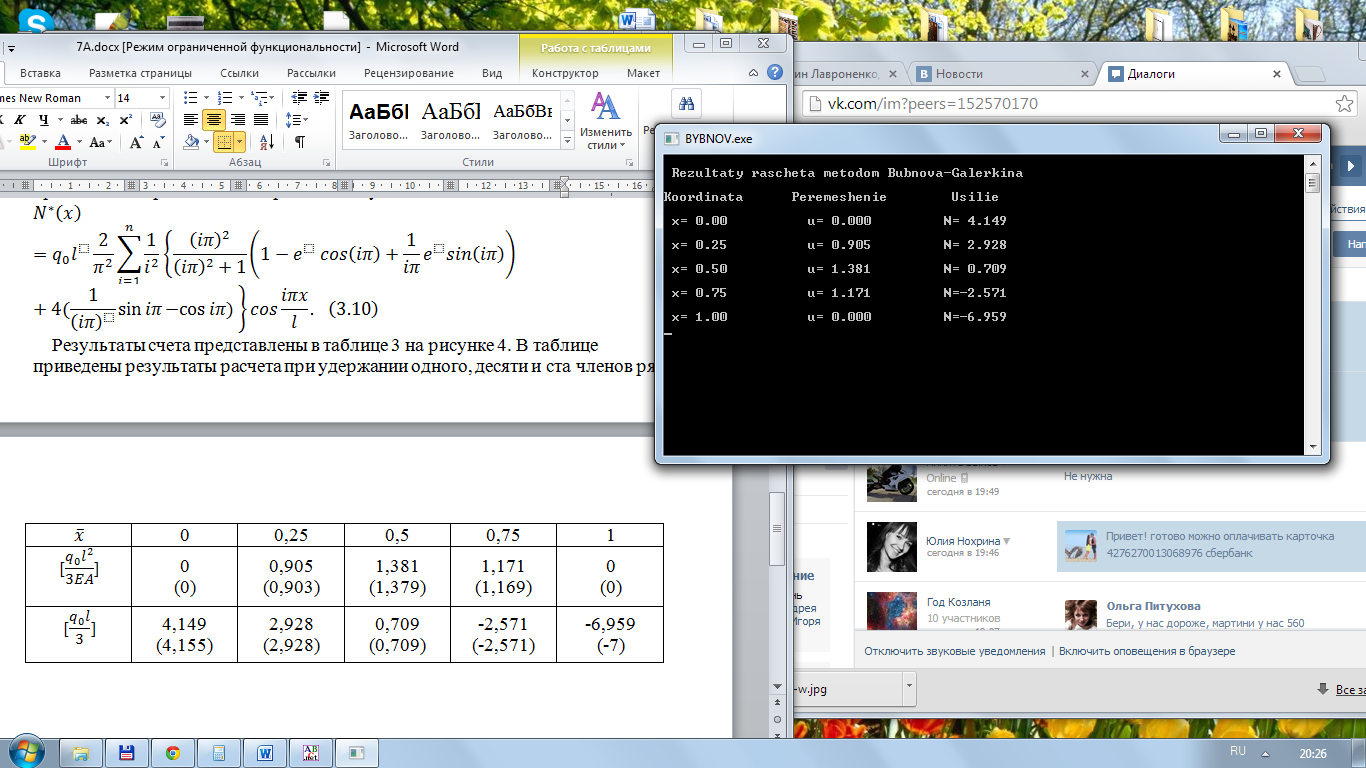Screen dimensions: 1366x768
Task: Increase paragraph indent
Action: pyautogui.click(x=321, y=97)
